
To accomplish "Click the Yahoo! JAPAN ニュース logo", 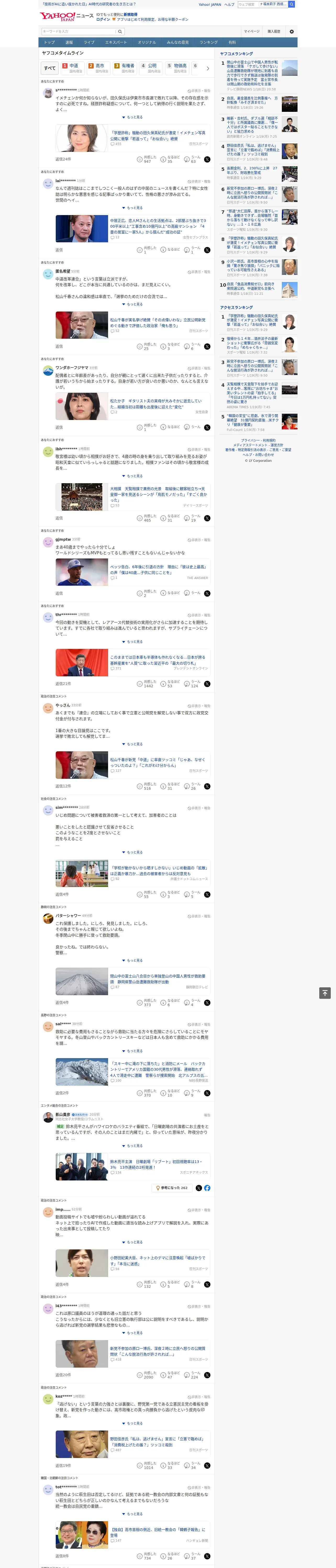I will [x=66, y=16].
